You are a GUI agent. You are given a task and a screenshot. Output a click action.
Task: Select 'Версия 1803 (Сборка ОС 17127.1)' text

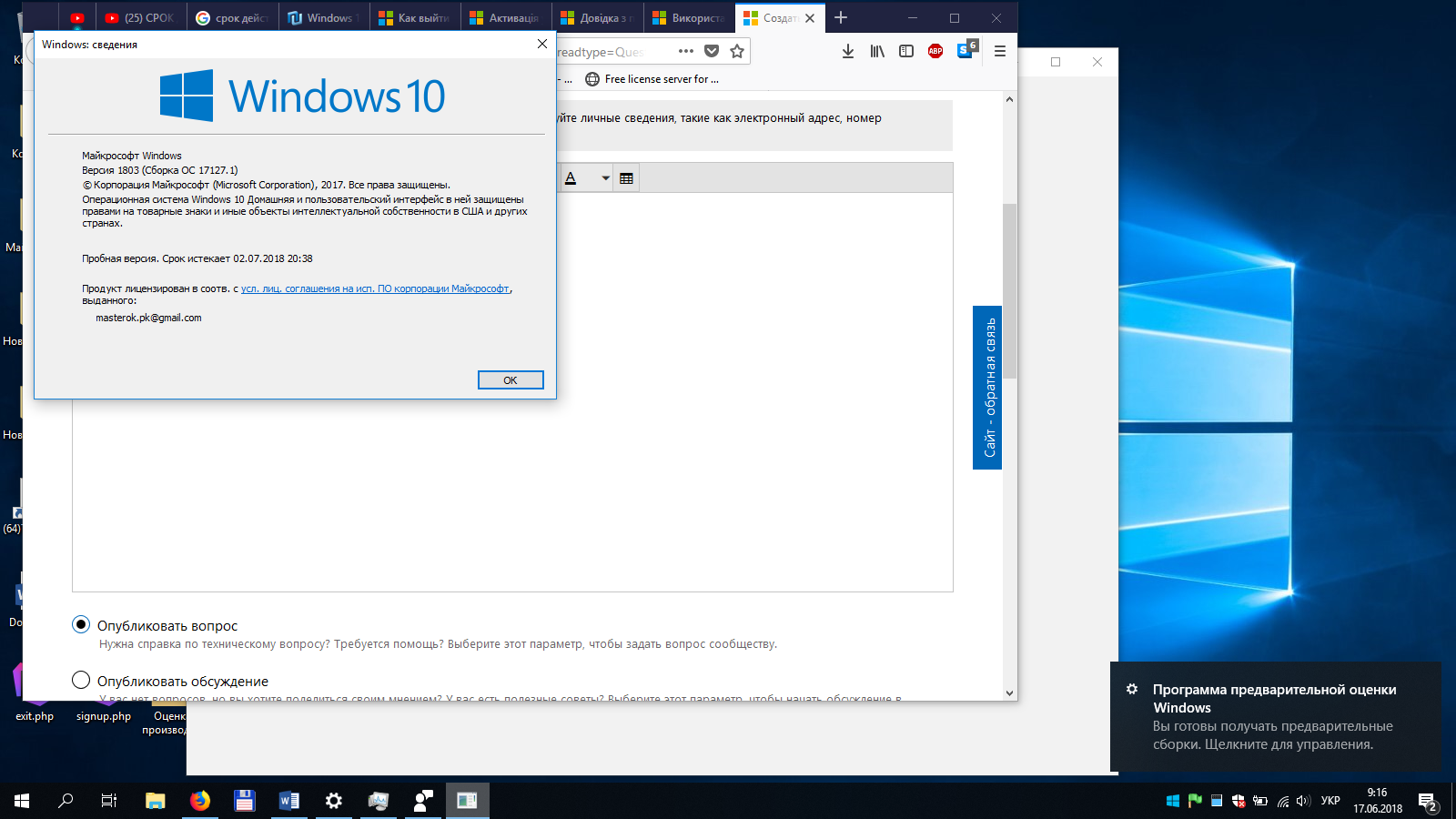pos(160,170)
